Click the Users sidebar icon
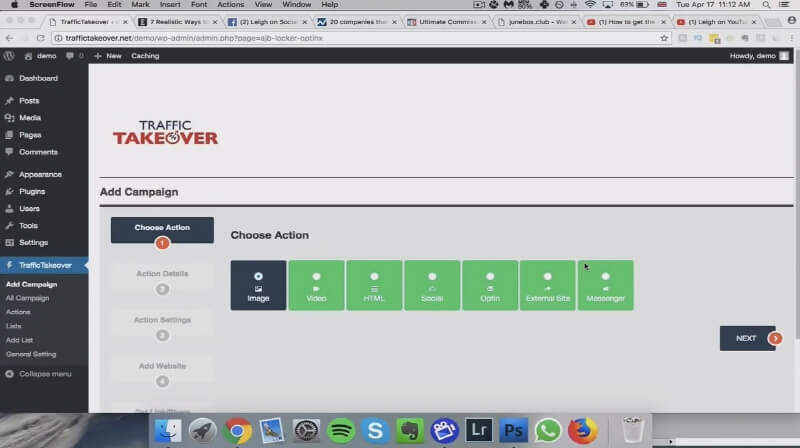The image size is (800, 448). coord(9,209)
